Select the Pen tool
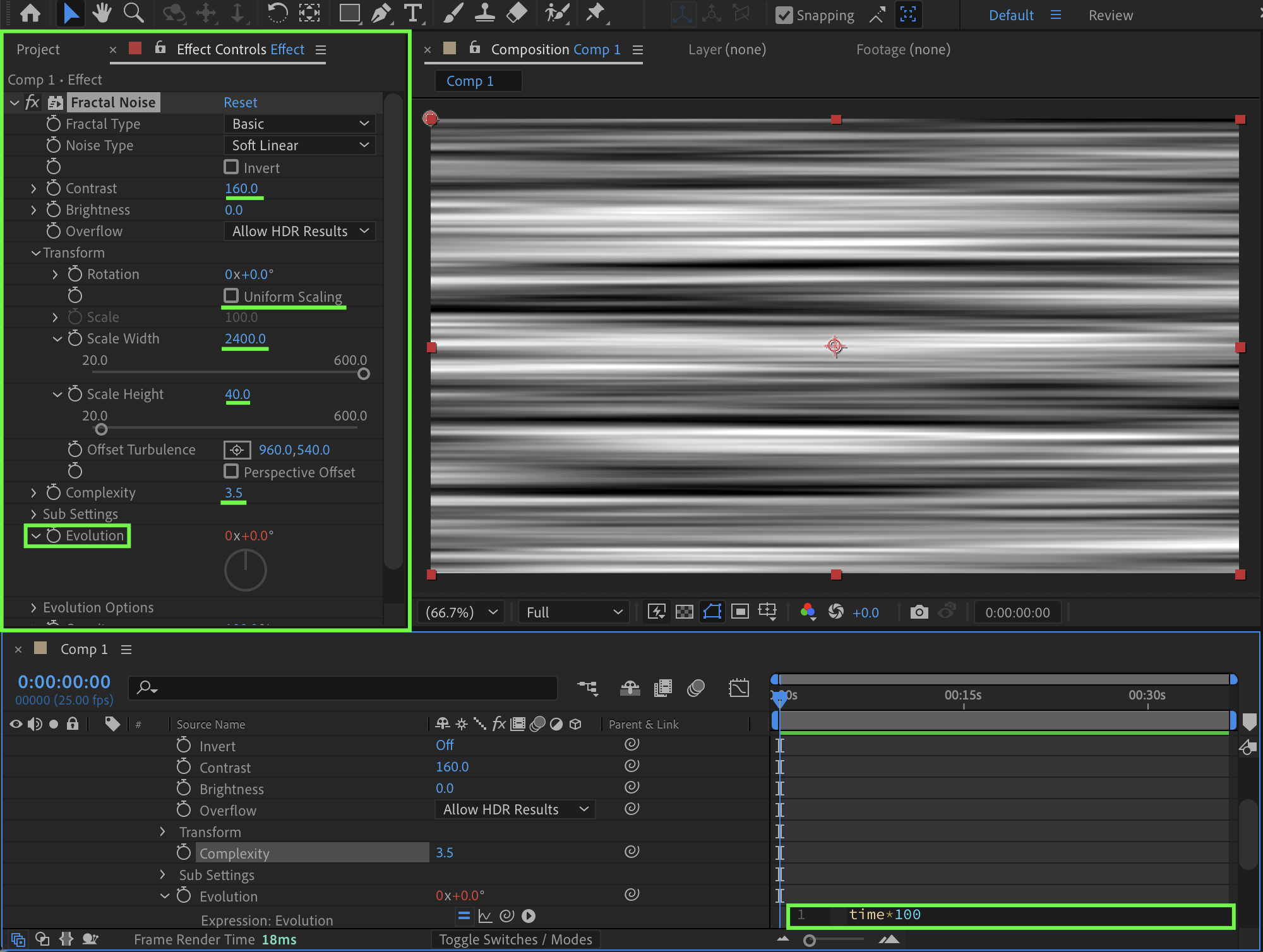 coord(381,13)
